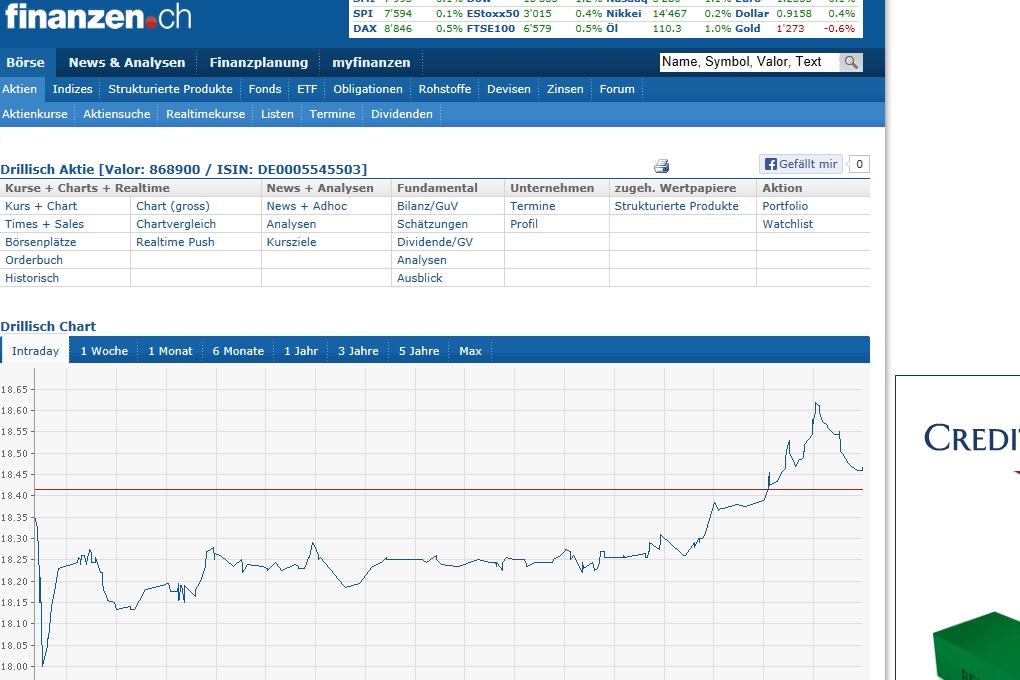The image size is (1020, 680).
Task: Type in the Name, Symbol, Valor search field
Action: point(748,62)
